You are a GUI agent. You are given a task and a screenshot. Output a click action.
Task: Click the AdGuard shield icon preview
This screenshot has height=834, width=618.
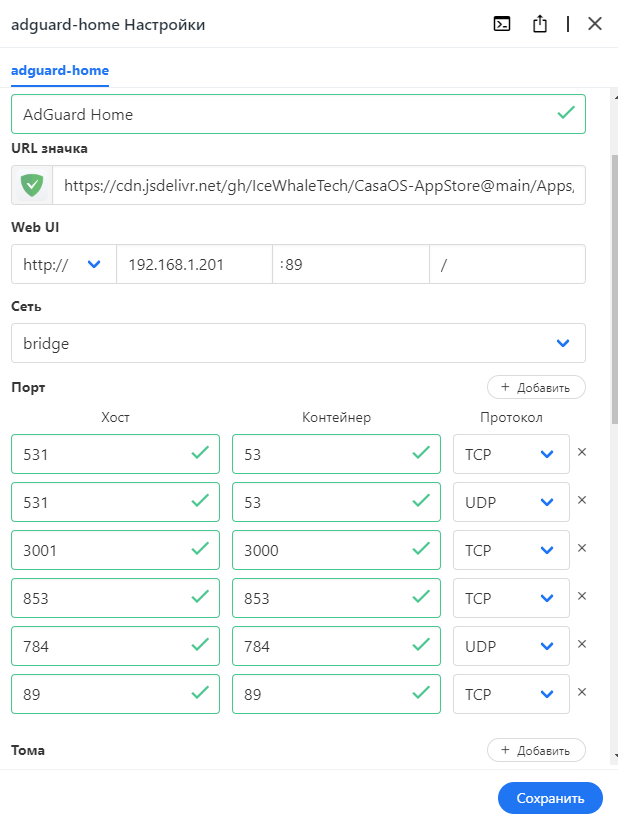click(x=31, y=185)
